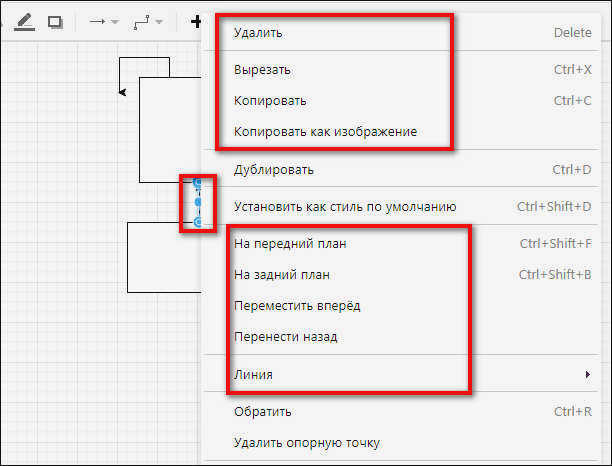612x466 pixels.
Task: Click the arrowhead on the top connector
Action: pyautogui.click(x=123, y=92)
